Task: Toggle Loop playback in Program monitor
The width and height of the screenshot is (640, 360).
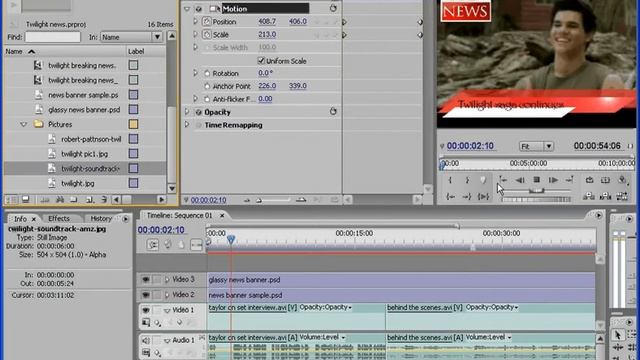Action: point(589,180)
